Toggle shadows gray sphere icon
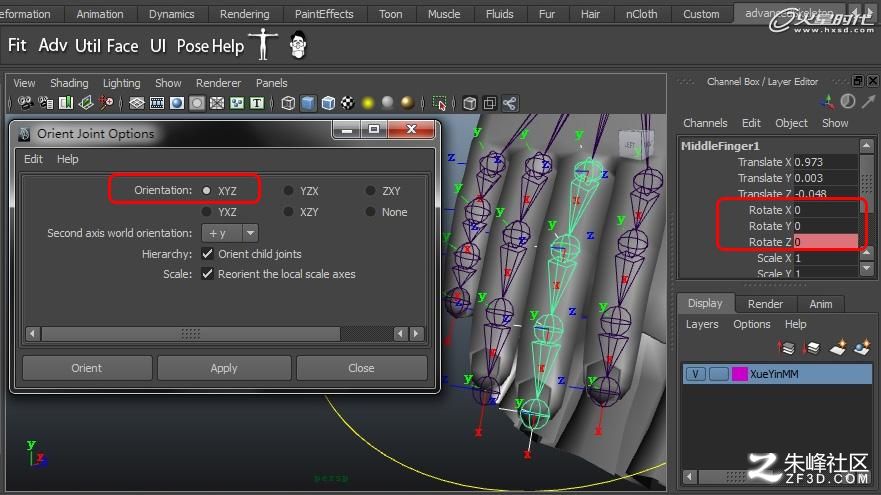Viewport: 881px width, 495px height. 388,103
